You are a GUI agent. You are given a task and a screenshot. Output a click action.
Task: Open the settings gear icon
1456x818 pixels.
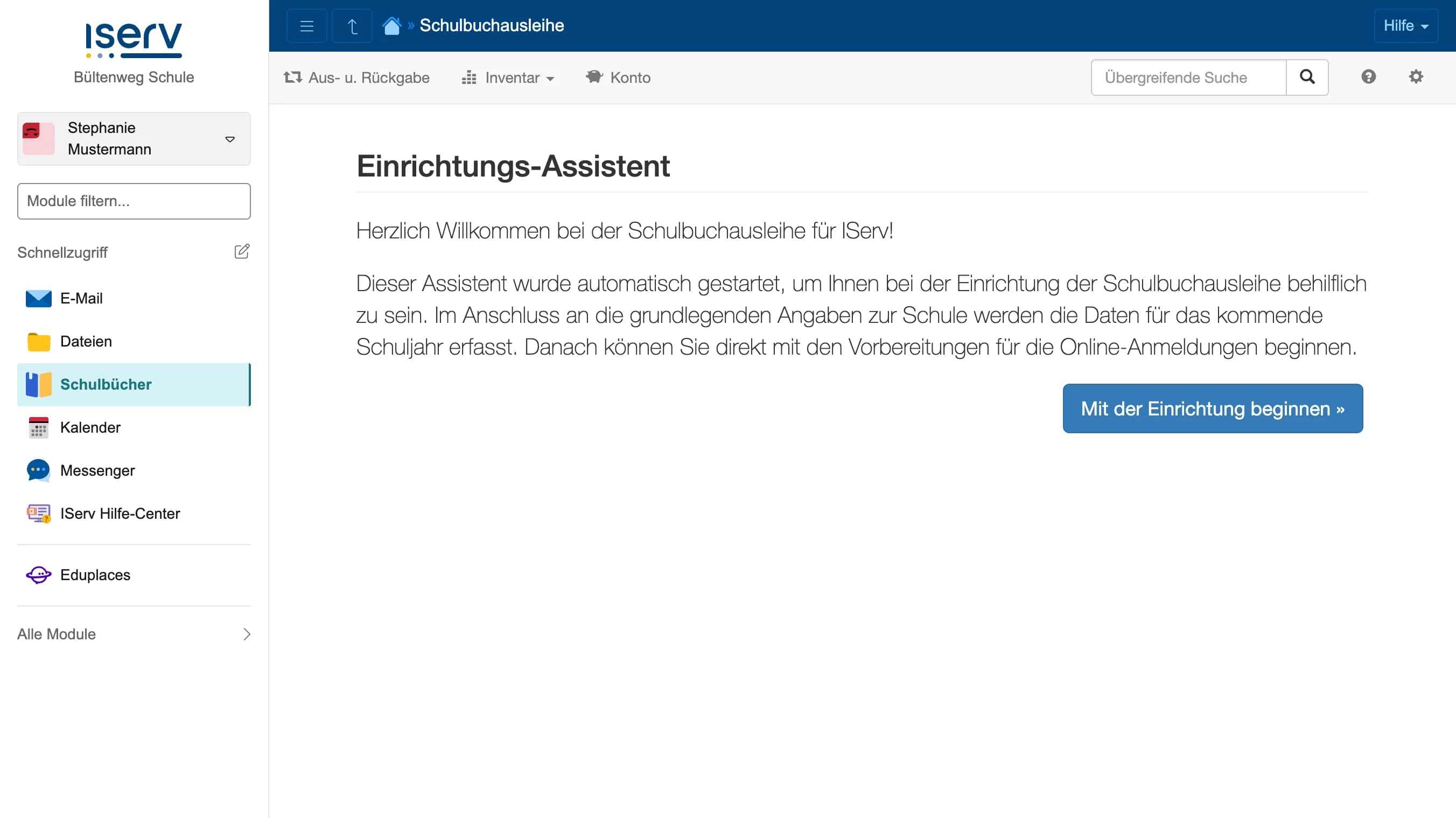pos(1416,77)
